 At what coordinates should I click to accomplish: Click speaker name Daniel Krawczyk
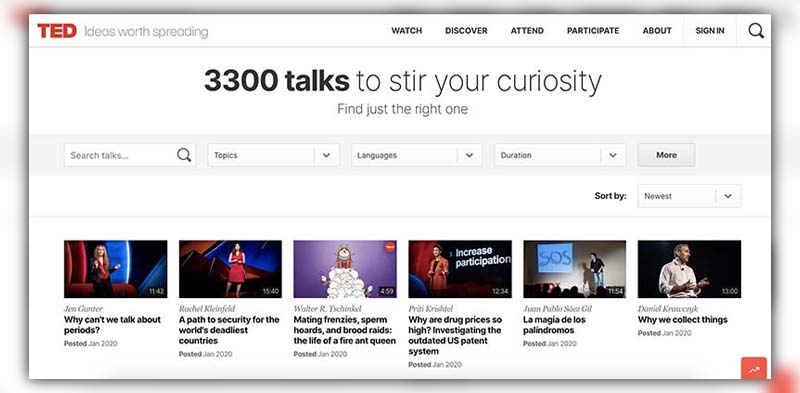(x=668, y=309)
